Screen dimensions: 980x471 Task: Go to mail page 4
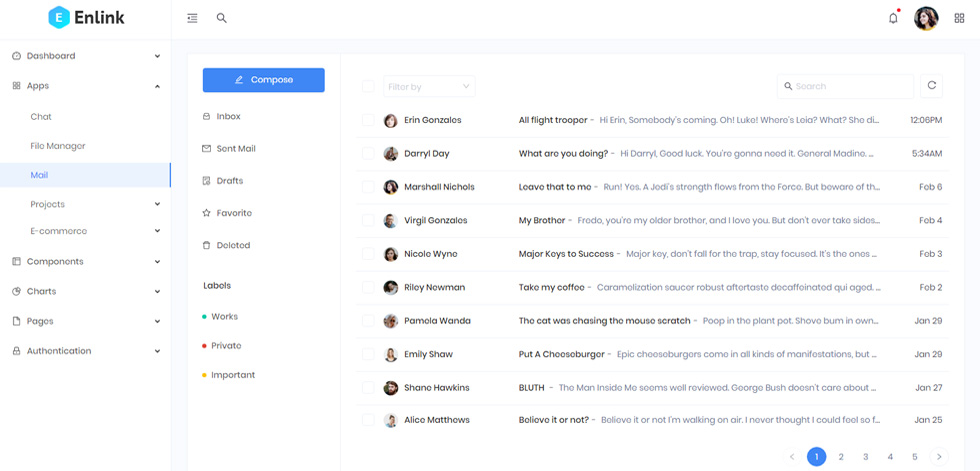[x=890, y=457]
